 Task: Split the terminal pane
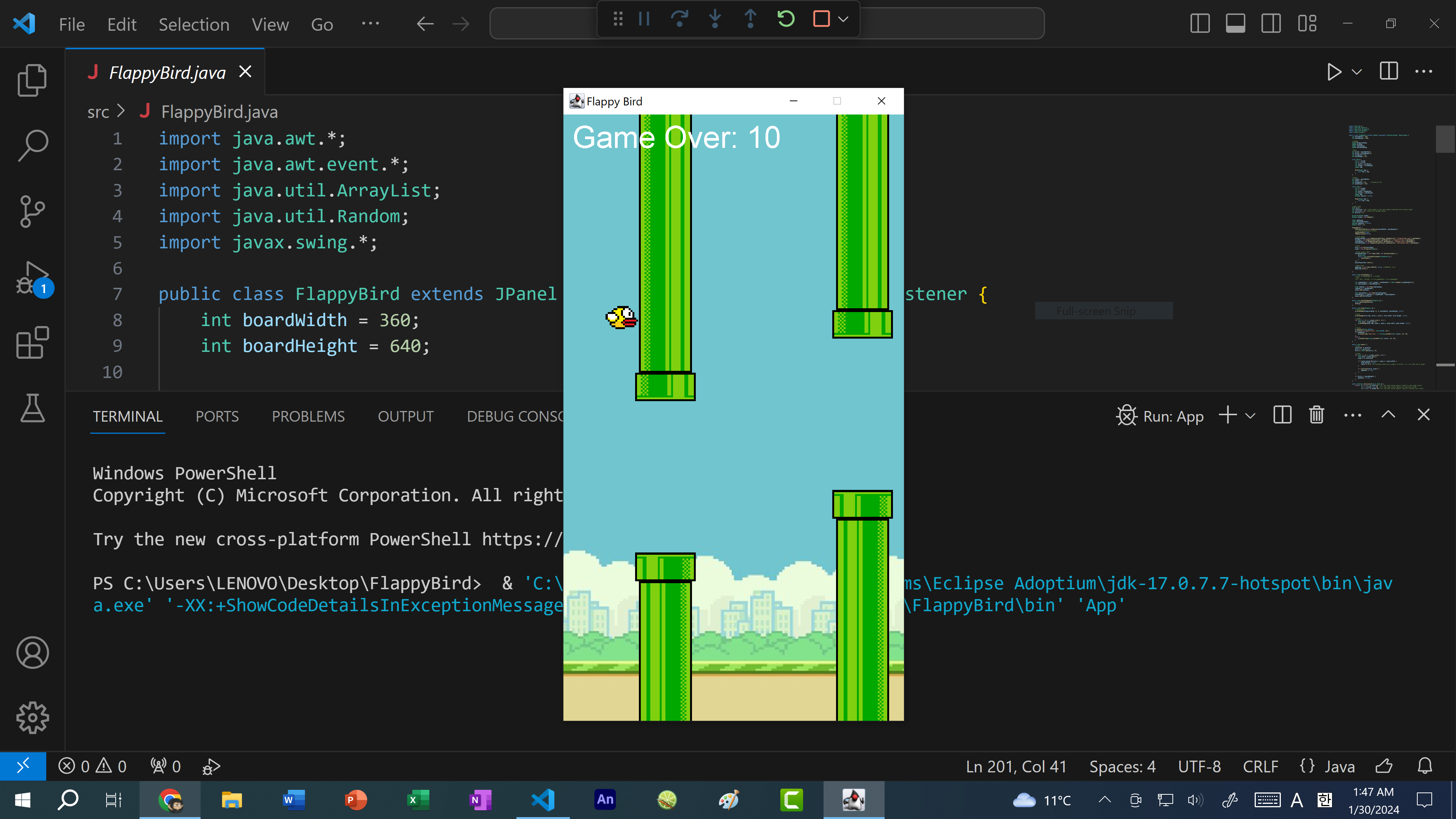point(1282,415)
